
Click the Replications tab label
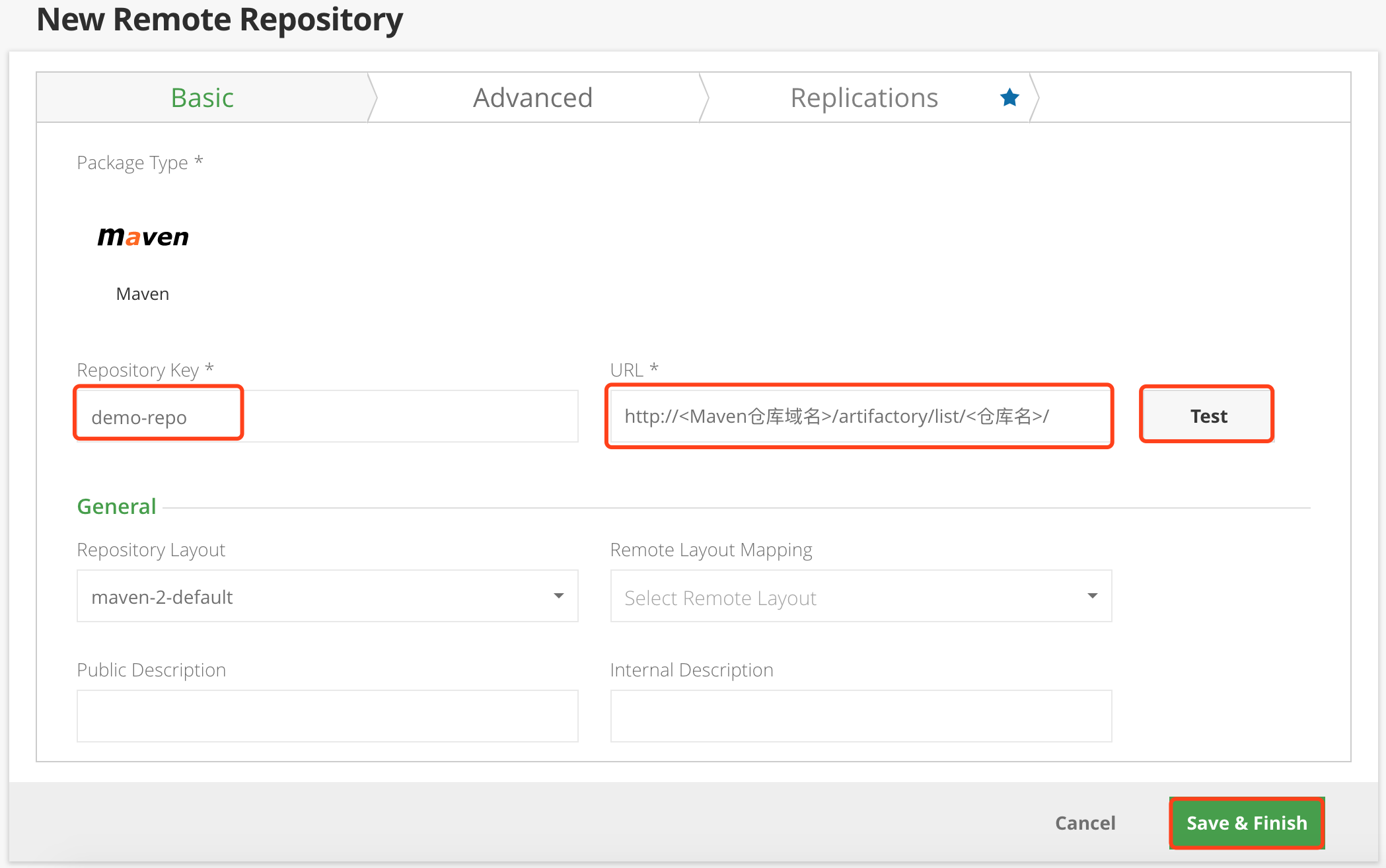(x=861, y=97)
